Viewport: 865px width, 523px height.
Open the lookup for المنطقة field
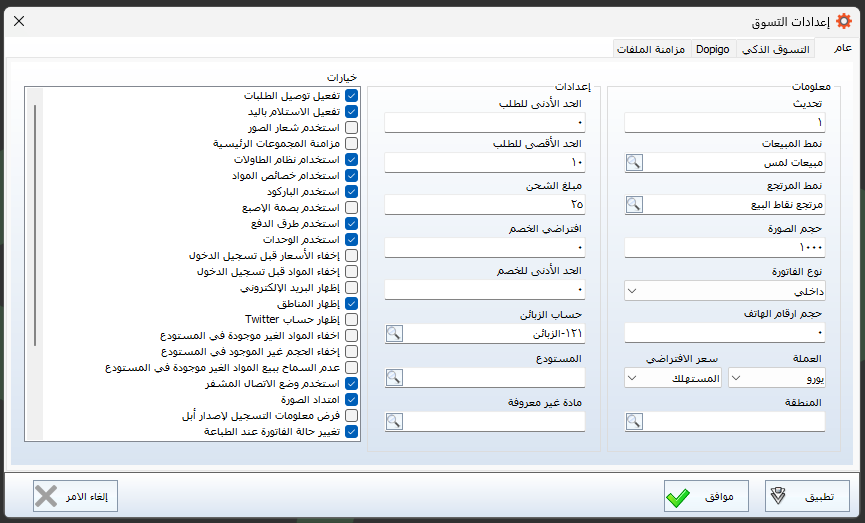coord(634,422)
